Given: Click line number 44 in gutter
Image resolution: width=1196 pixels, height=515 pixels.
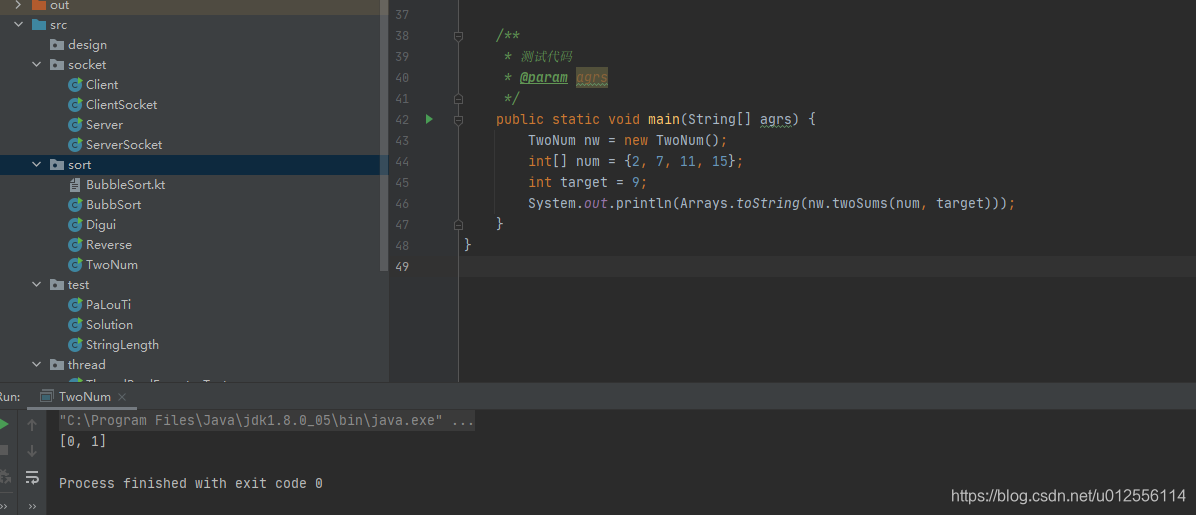Looking at the screenshot, I should (x=402, y=162).
